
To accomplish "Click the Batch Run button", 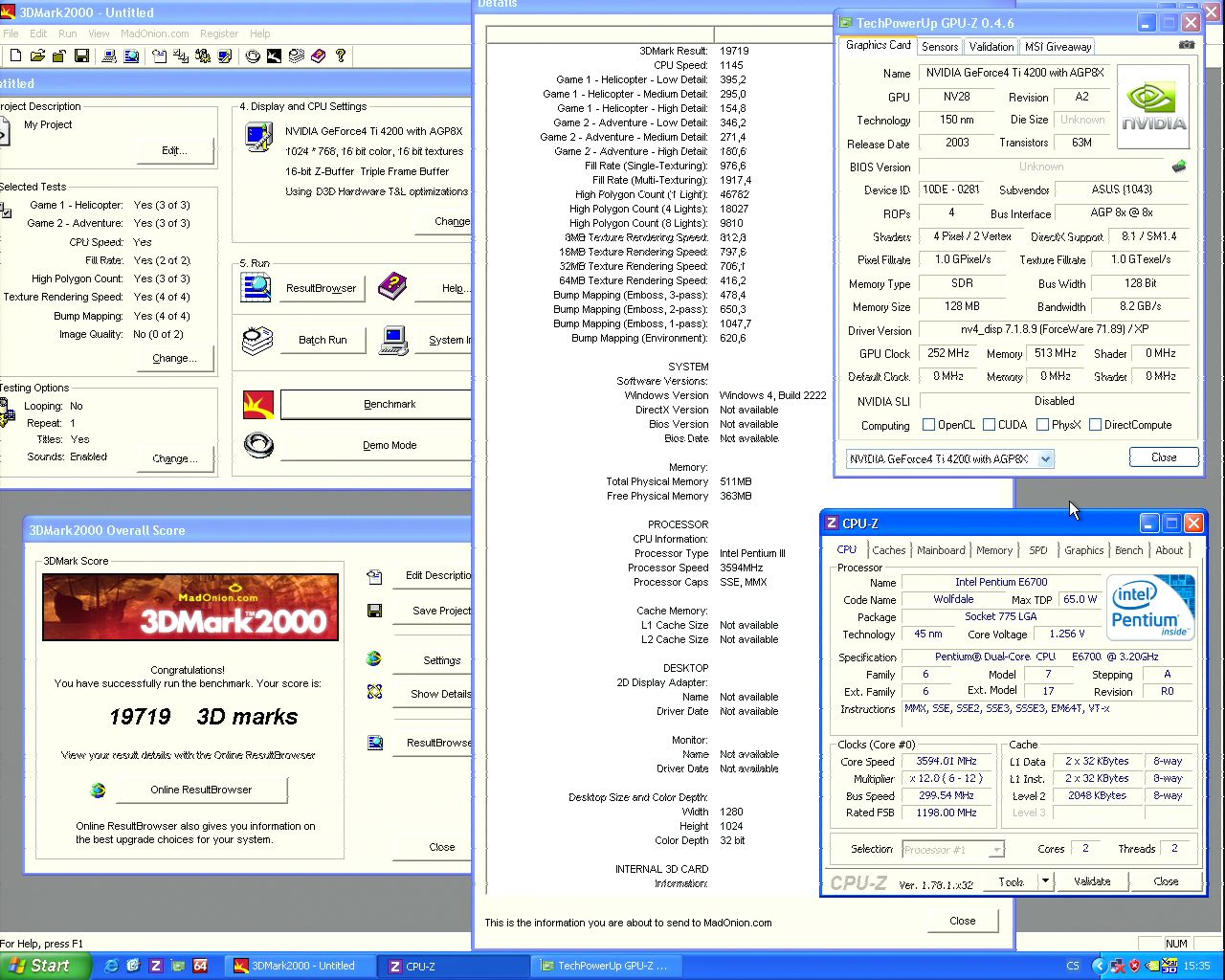I will click(x=323, y=340).
